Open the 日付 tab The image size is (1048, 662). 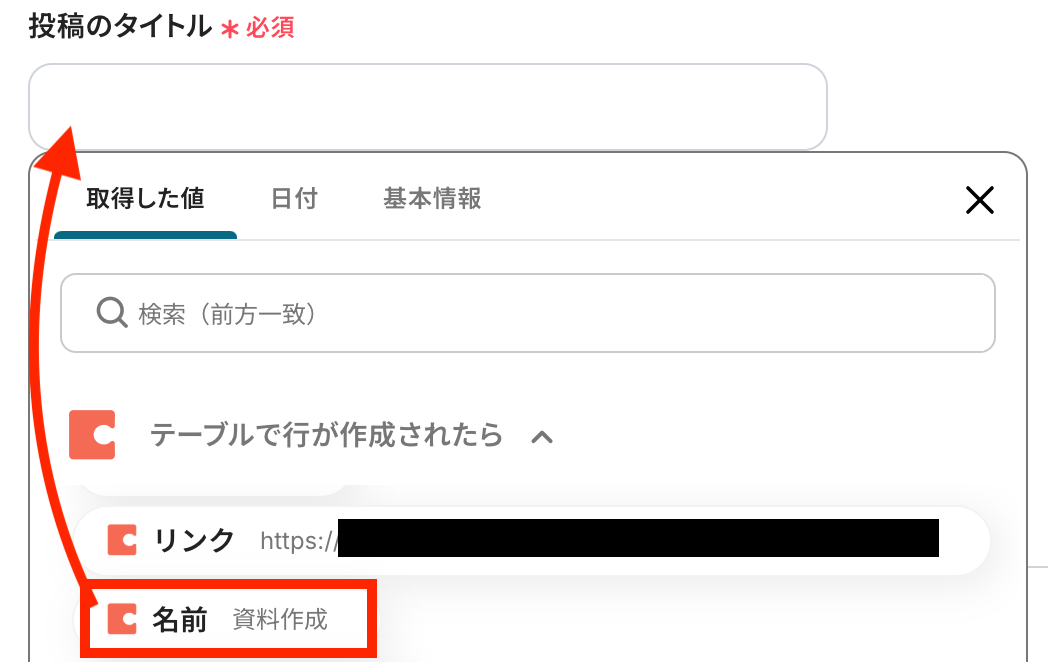click(x=294, y=199)
